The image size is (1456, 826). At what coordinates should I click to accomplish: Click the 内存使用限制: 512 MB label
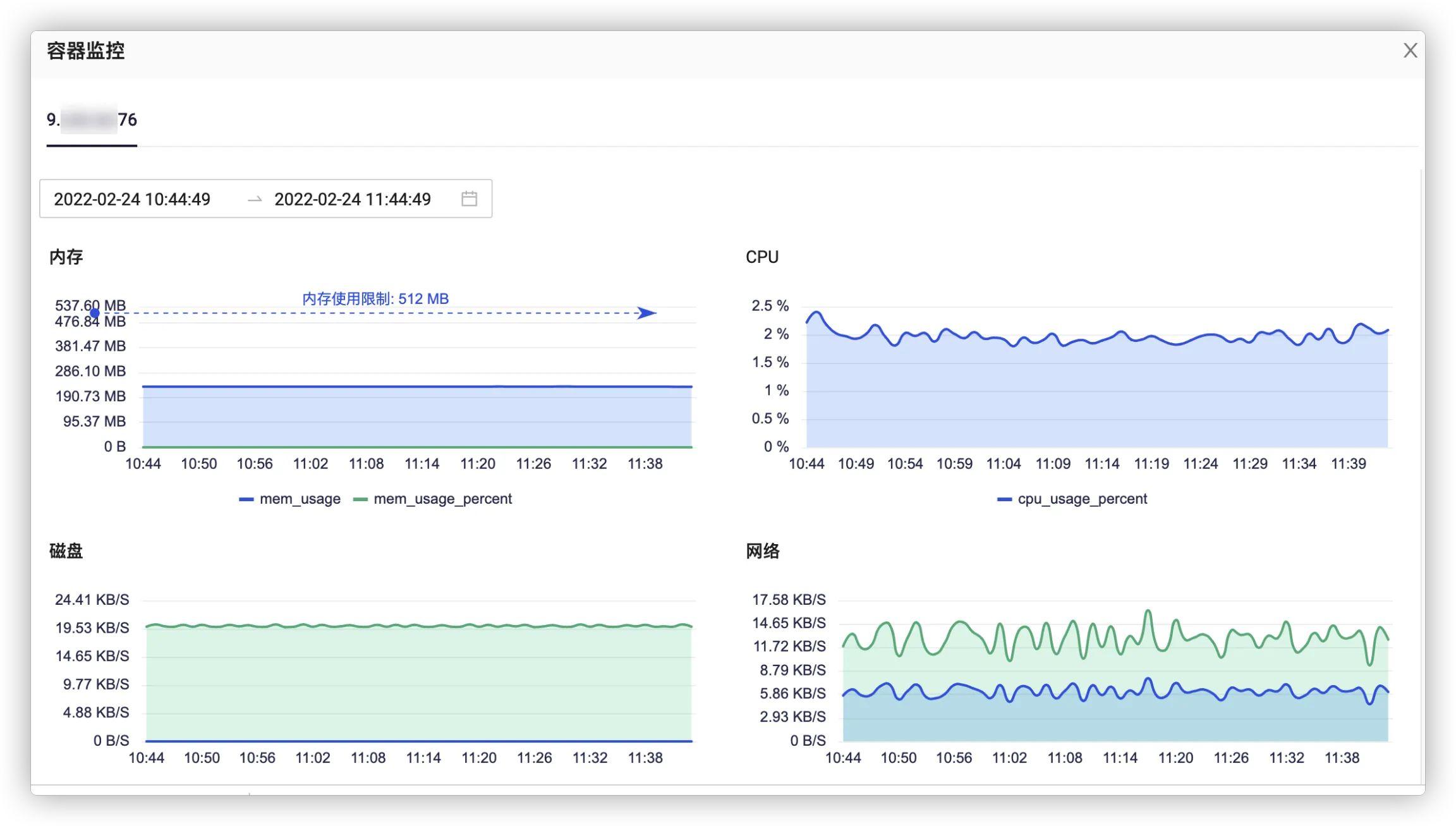(375, 298)
